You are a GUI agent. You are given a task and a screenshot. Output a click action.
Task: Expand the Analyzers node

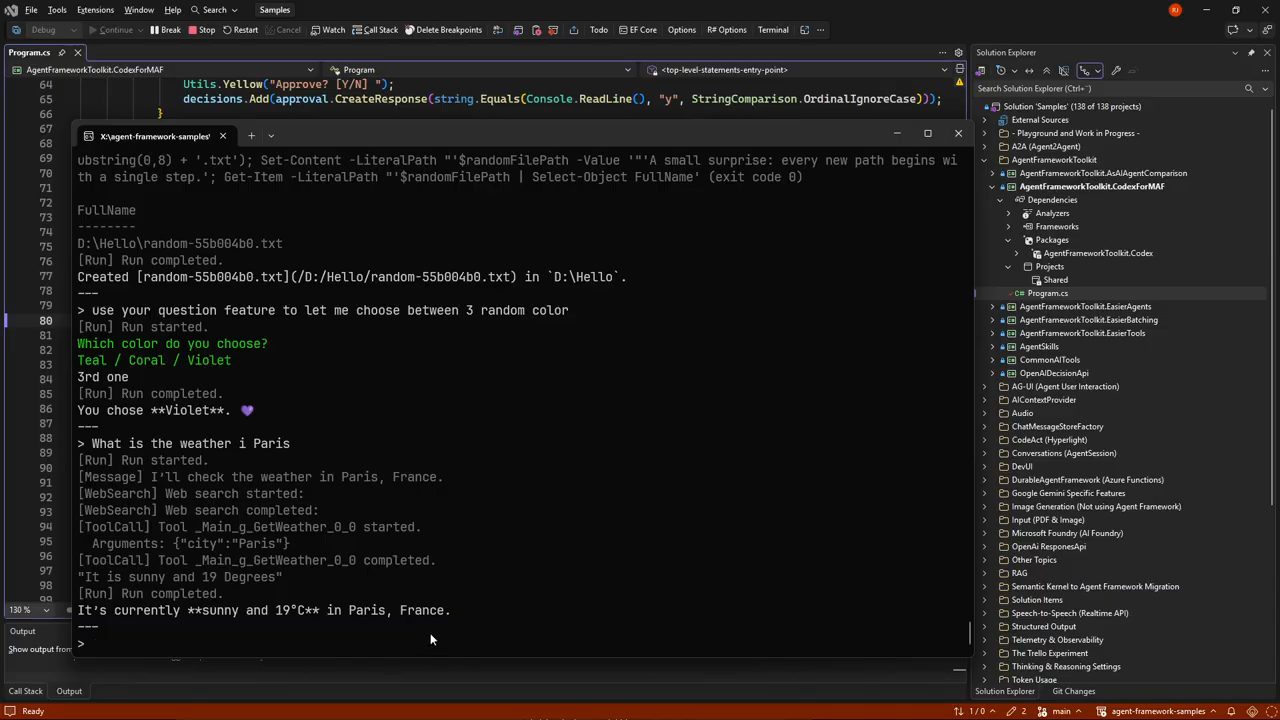(x=1008, y=213)
